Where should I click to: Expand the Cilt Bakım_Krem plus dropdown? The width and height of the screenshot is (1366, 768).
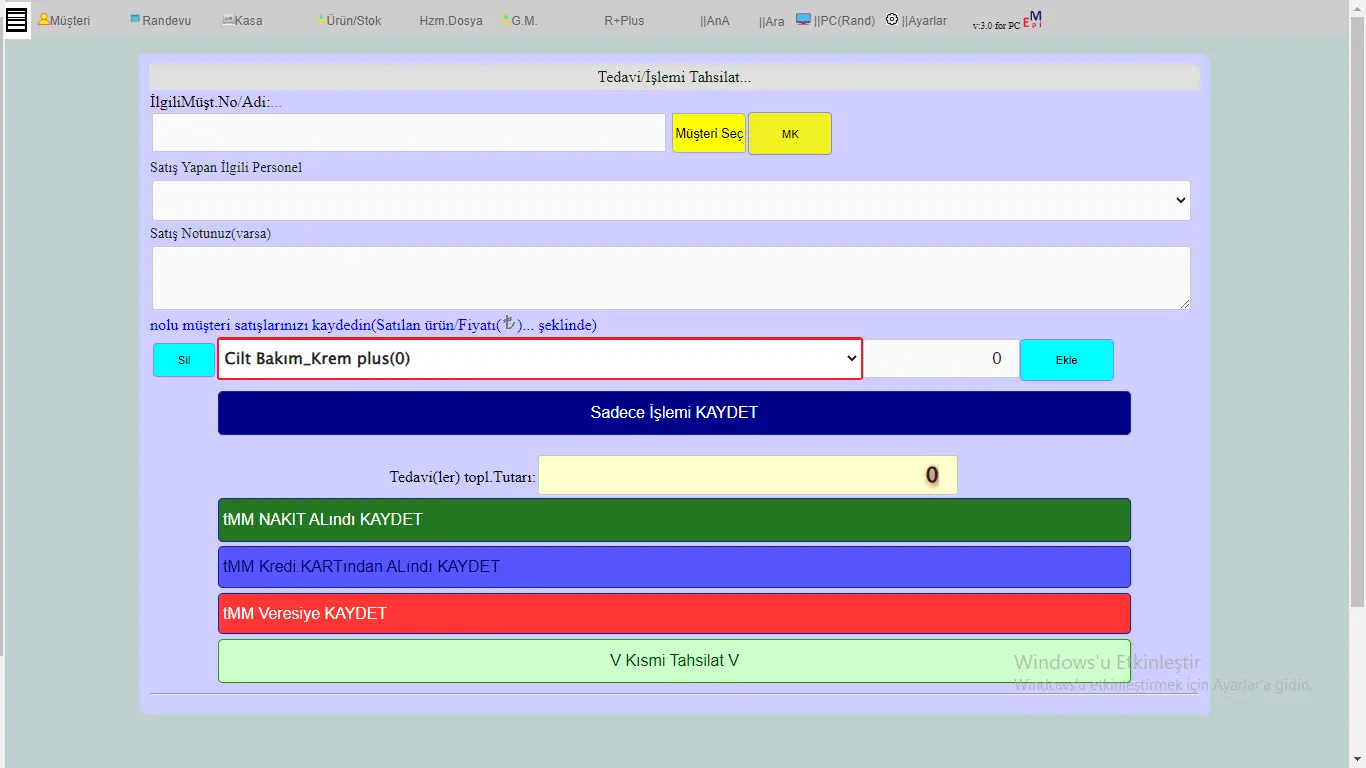tap(539, 358)
